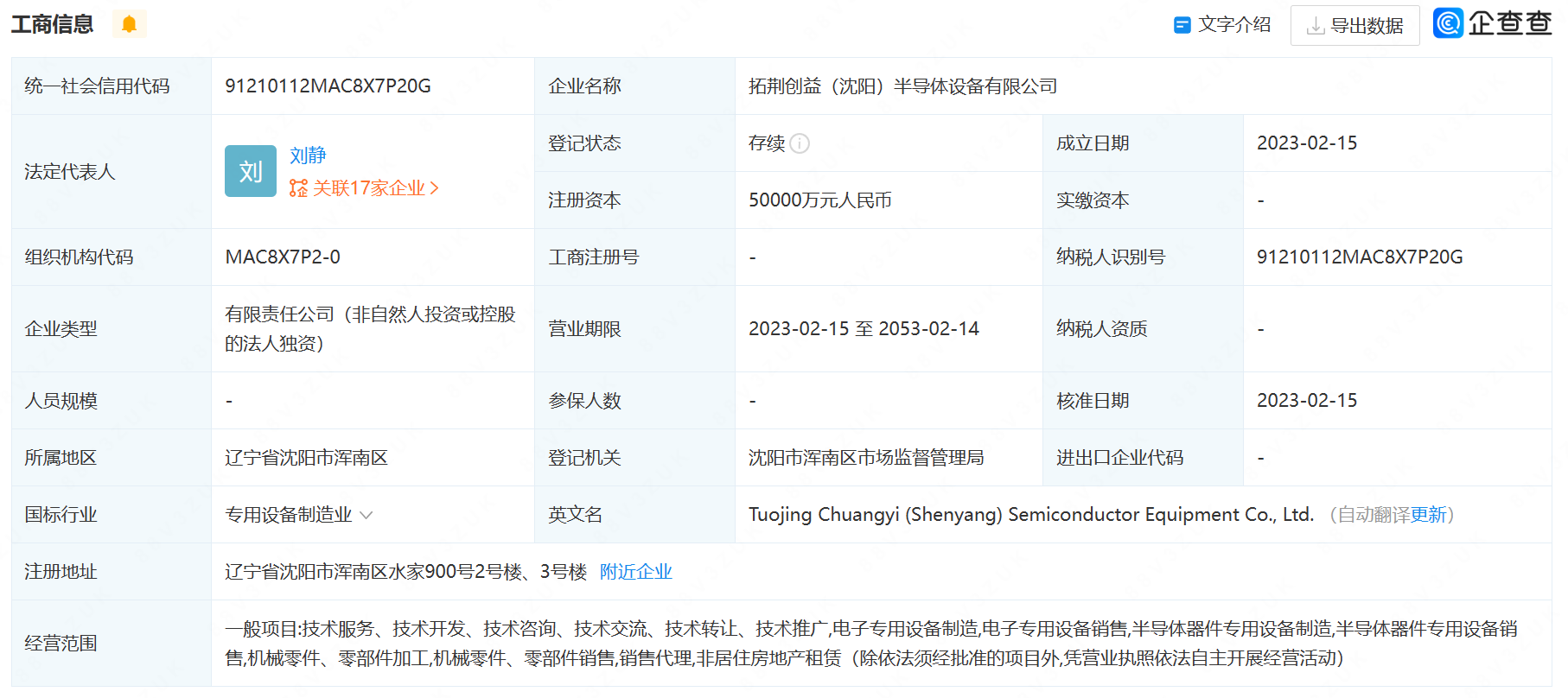Click the download icon on 导出数据
1568x698 pixels.
tap(1316, 26)
